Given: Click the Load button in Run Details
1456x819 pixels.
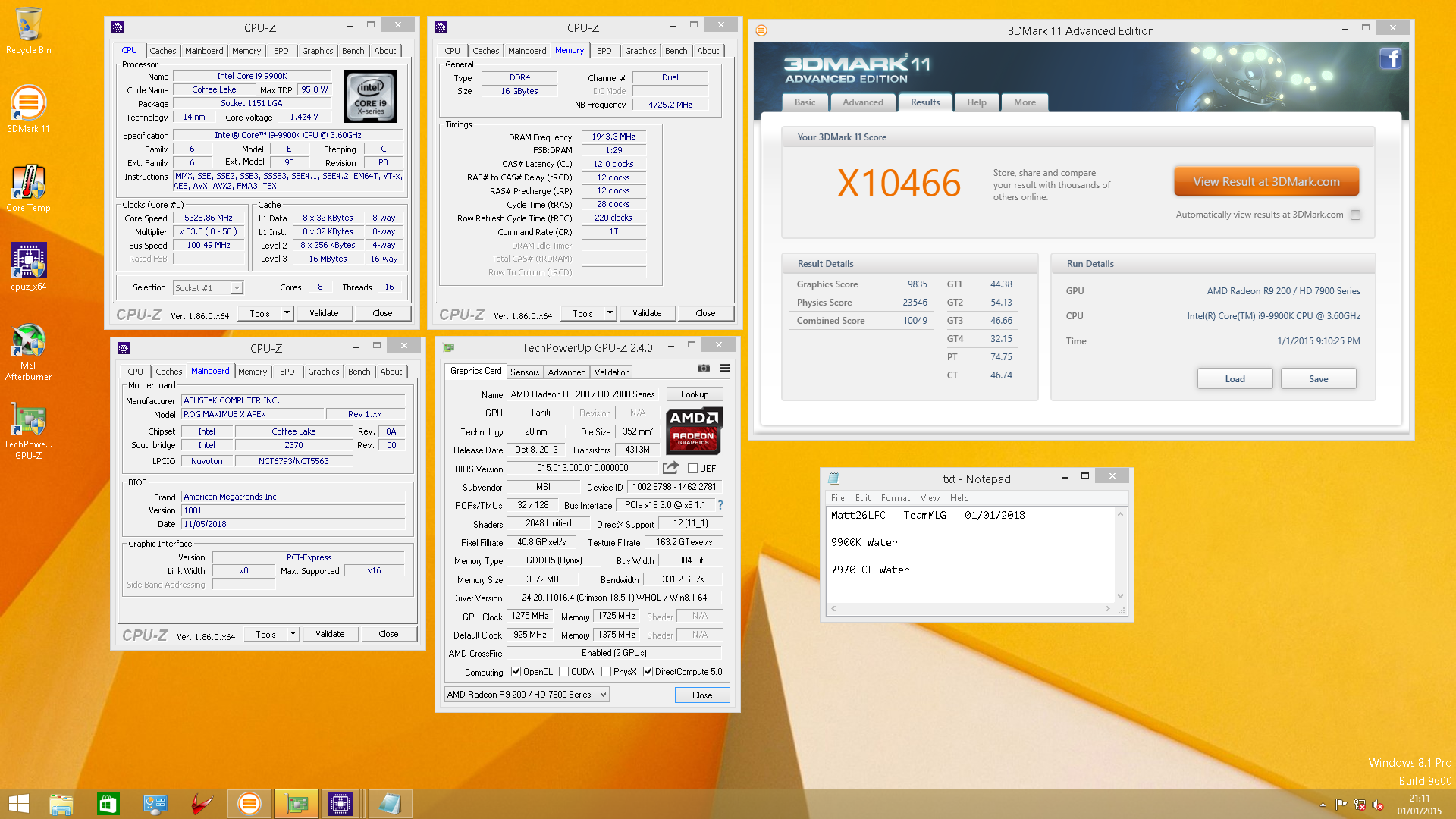Looking at the screenshot, I should (x=1235, y=379).
